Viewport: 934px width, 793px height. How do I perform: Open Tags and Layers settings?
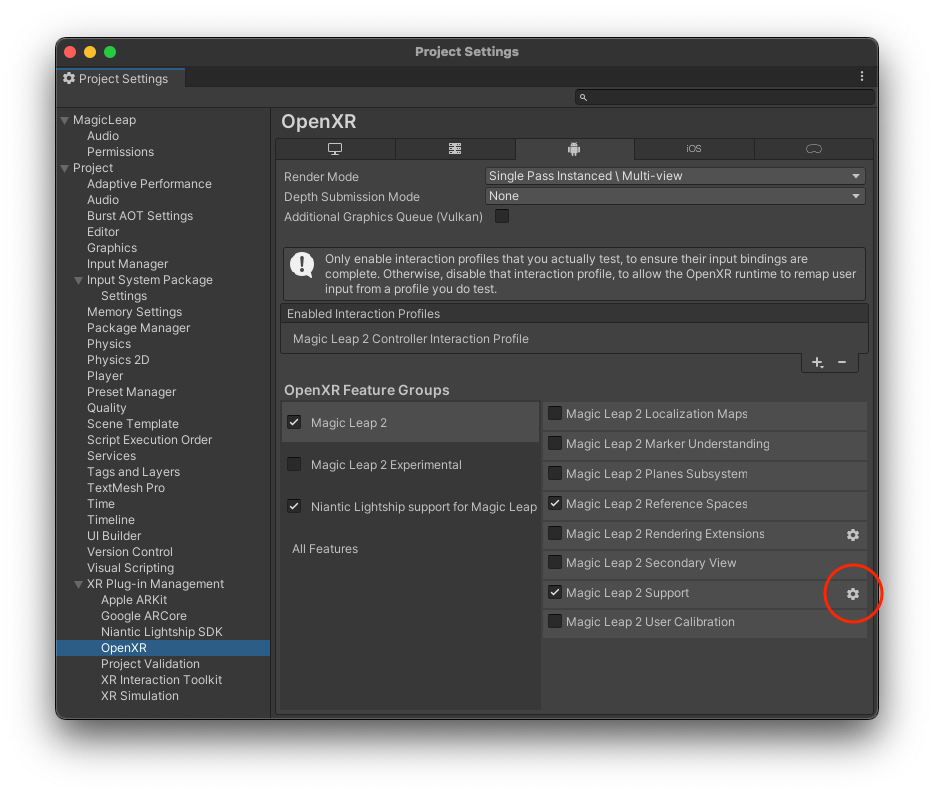click(x=133, y=472)
